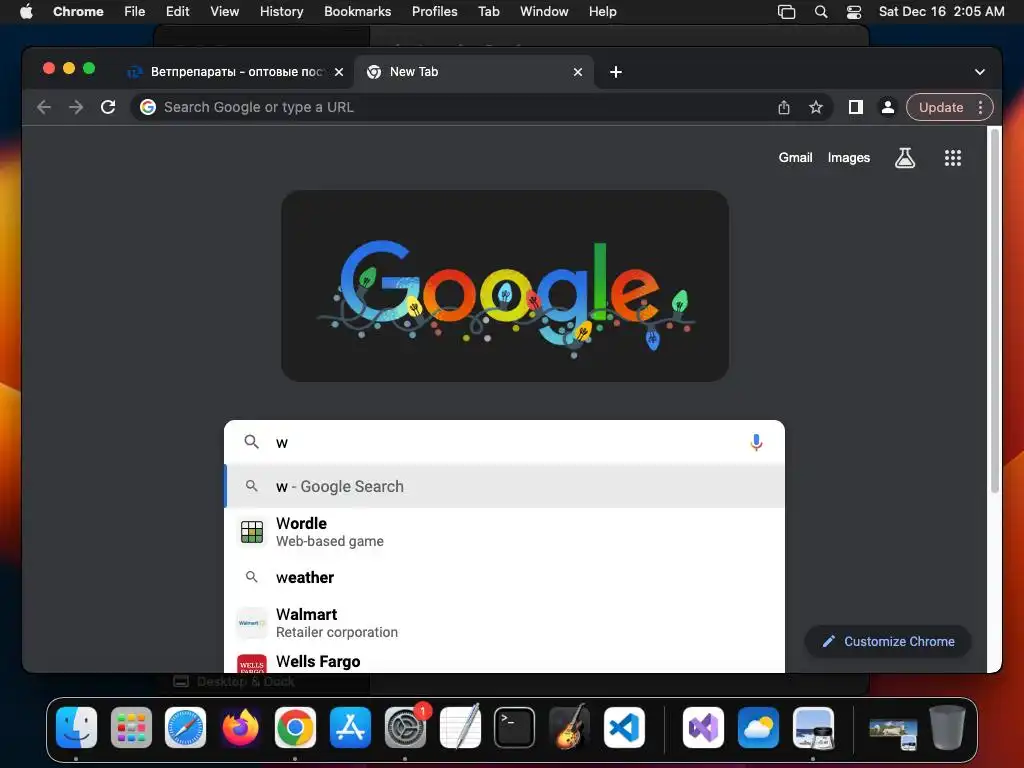Viewport: 1024px width, 768px height.
Task: Open Spotlight search in menu bar
Action: coord(821,12)
